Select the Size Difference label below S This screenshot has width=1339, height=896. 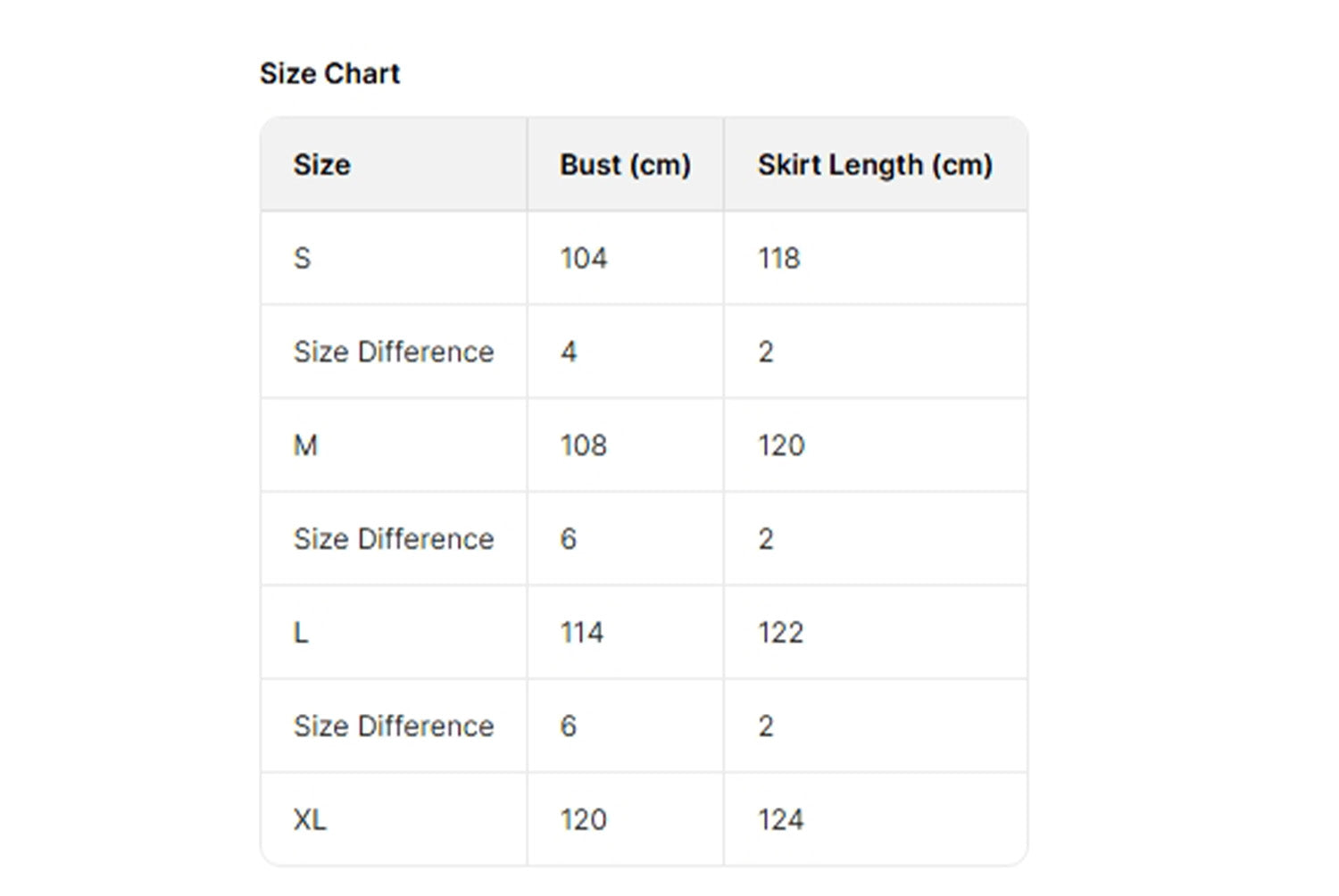pyautogui.click(x=394, y=352)
